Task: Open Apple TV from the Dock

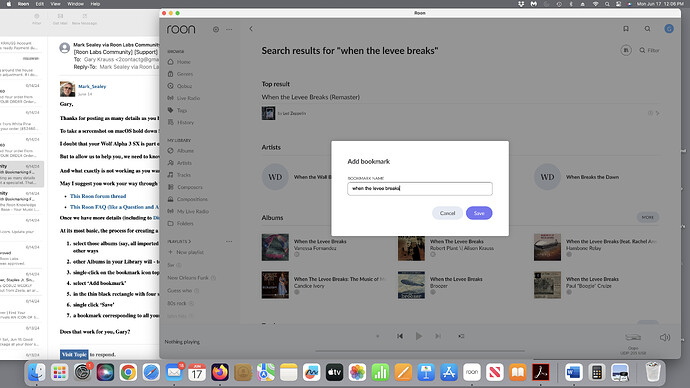Action: click(334, 373)
